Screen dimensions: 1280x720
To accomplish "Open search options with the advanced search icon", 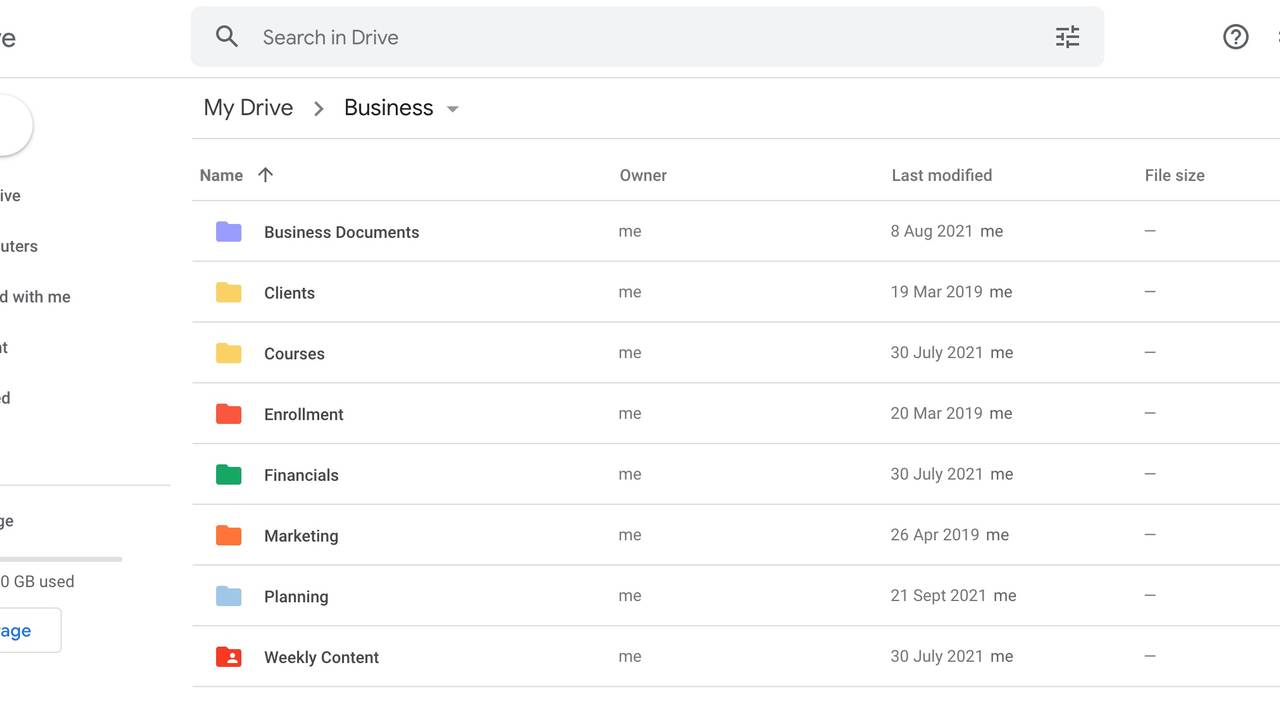I will coord(1067,36).
